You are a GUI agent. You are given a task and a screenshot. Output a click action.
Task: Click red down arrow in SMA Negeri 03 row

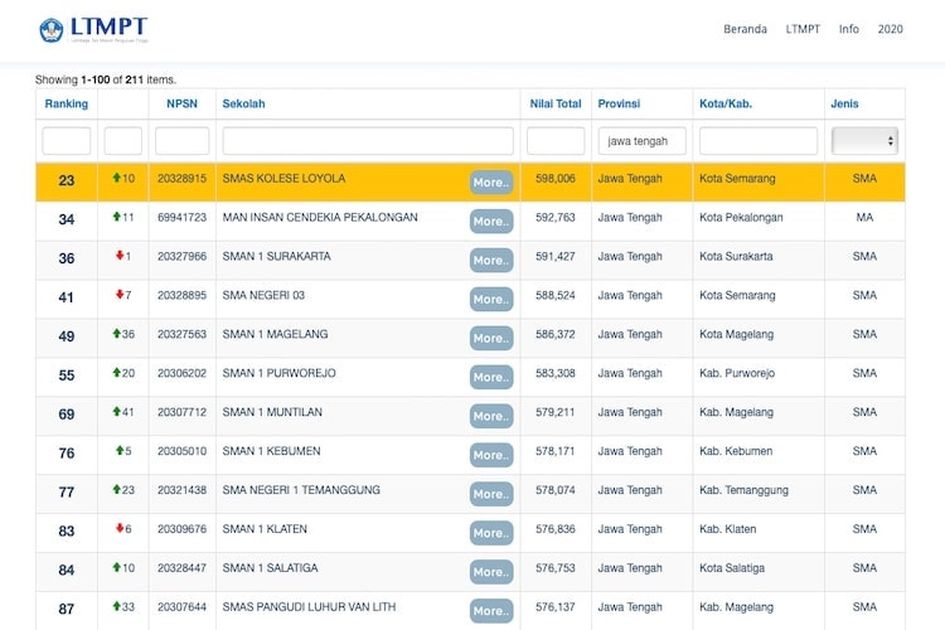(119, 295)
